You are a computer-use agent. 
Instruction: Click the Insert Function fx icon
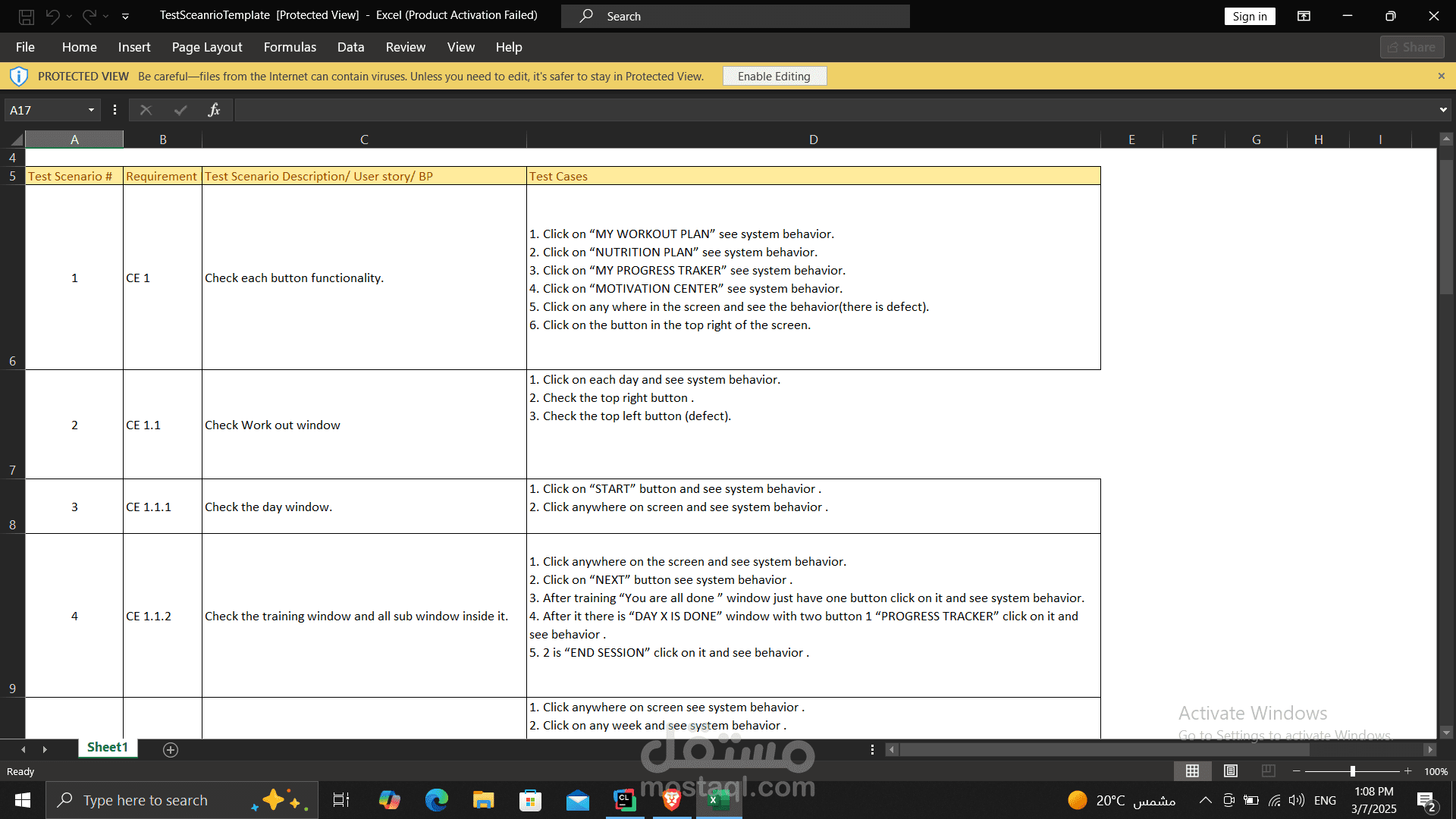coord(214,110)
